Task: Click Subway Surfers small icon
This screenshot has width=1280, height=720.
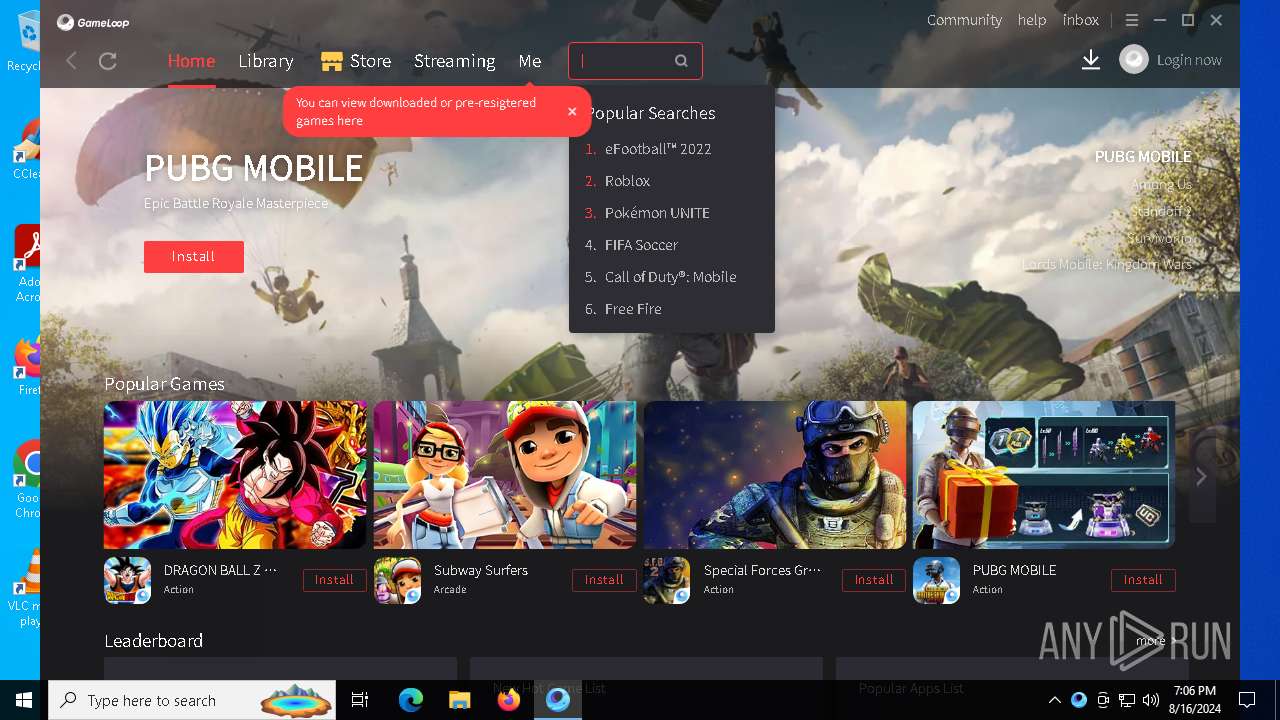Action: coord(397,580)
